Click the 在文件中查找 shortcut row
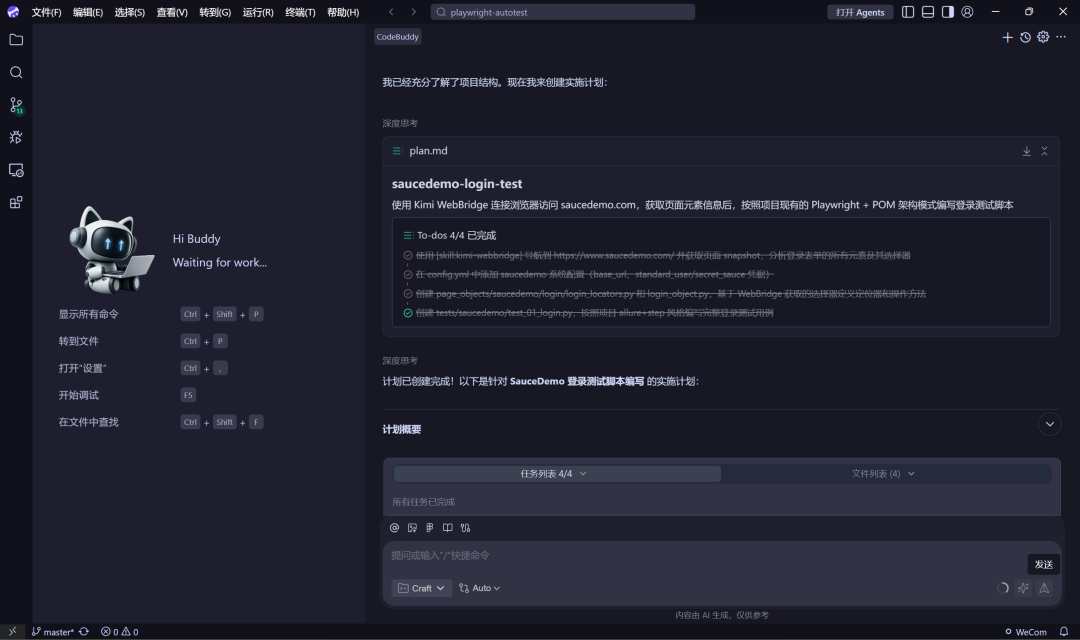1080x640 pixels. click(x=161, y=422)
